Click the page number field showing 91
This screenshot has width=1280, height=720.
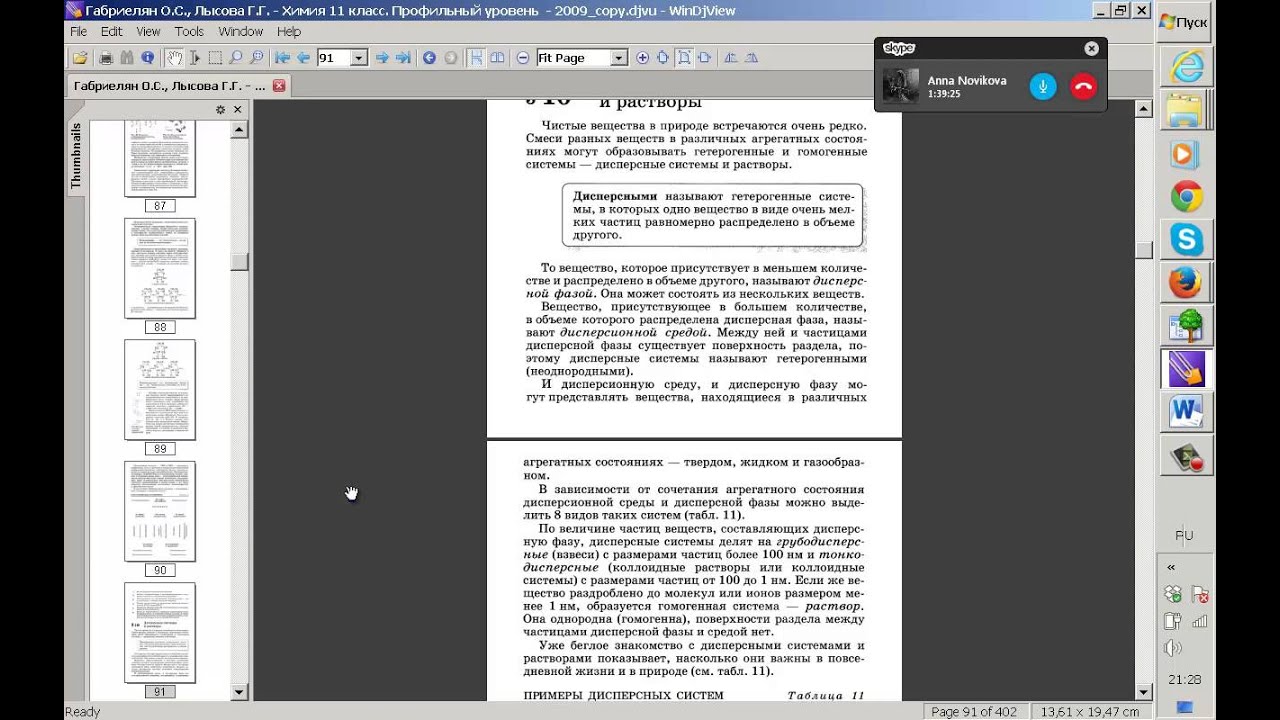pos(333,58)
